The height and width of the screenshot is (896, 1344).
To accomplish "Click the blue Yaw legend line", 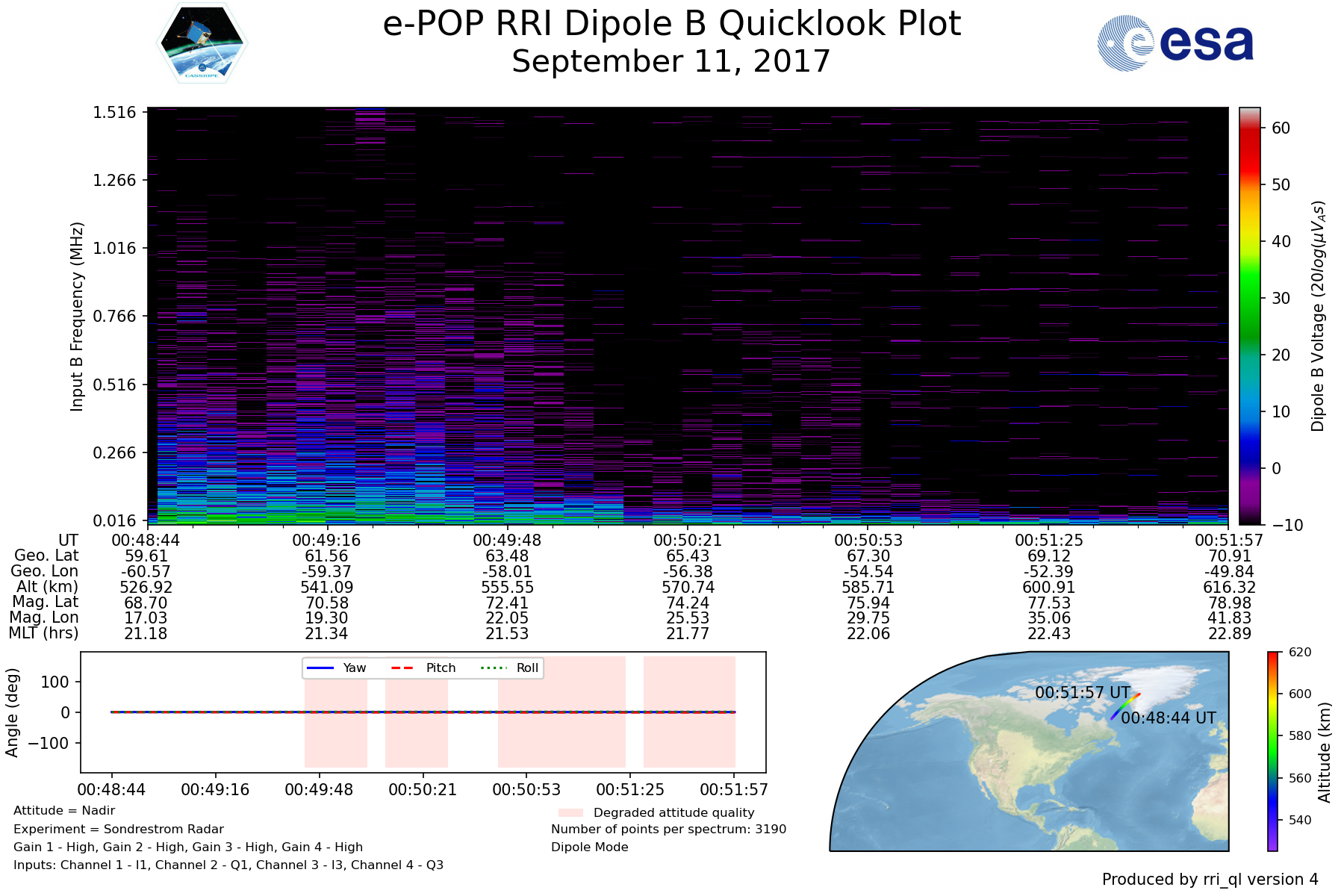I will (320, 668).
